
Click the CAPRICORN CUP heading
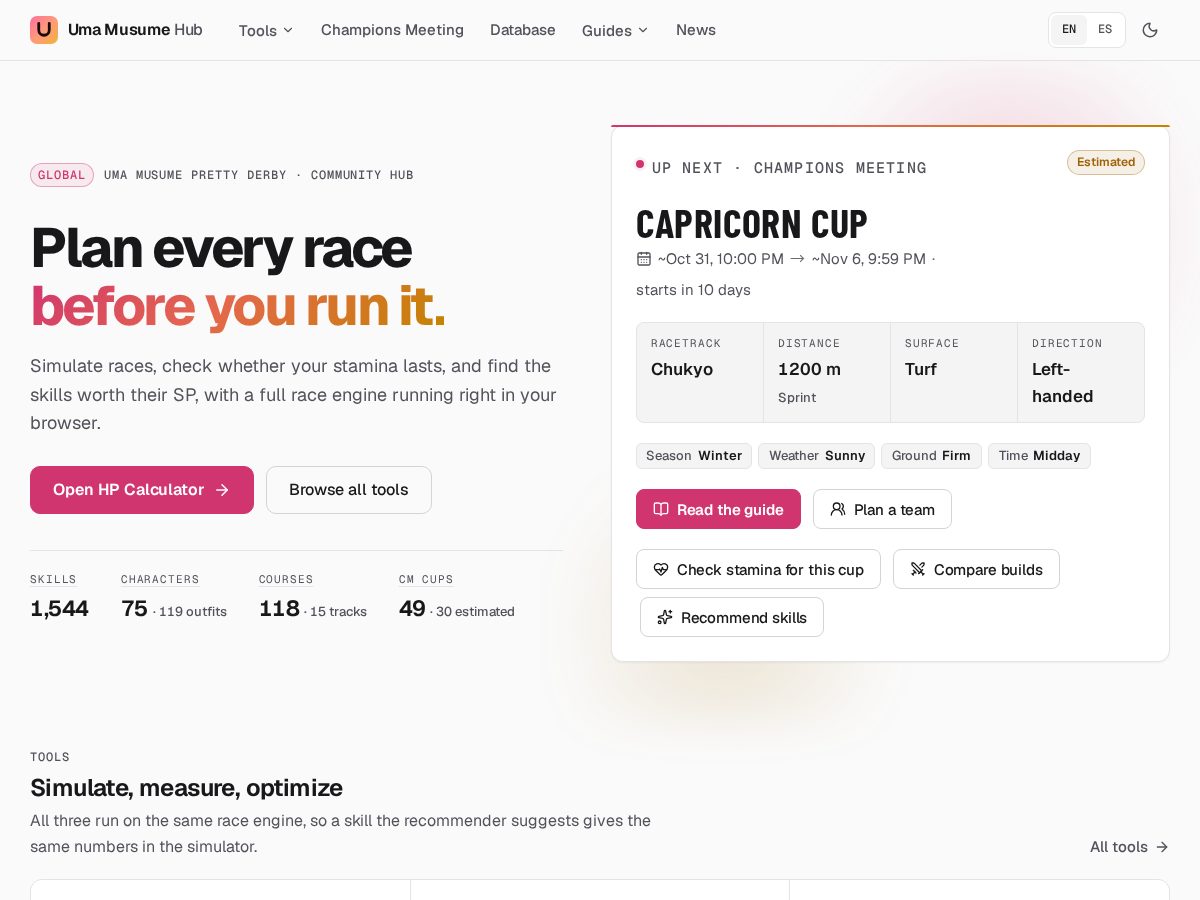[752, 224]
